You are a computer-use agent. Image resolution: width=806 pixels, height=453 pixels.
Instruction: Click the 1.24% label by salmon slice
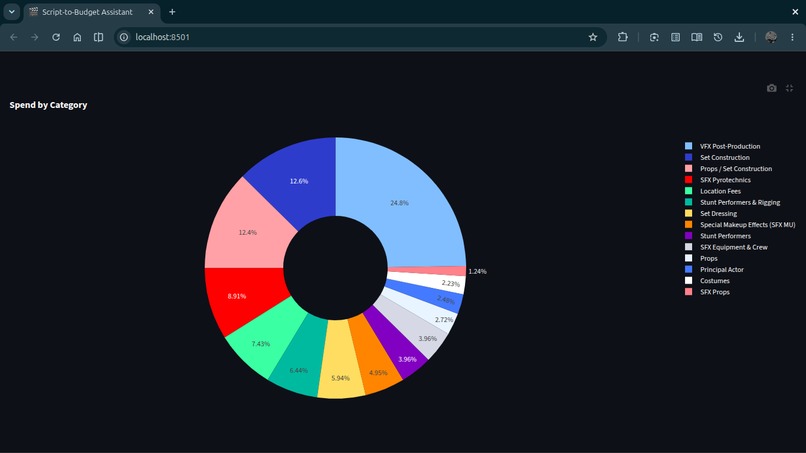[x=478, y=271]
